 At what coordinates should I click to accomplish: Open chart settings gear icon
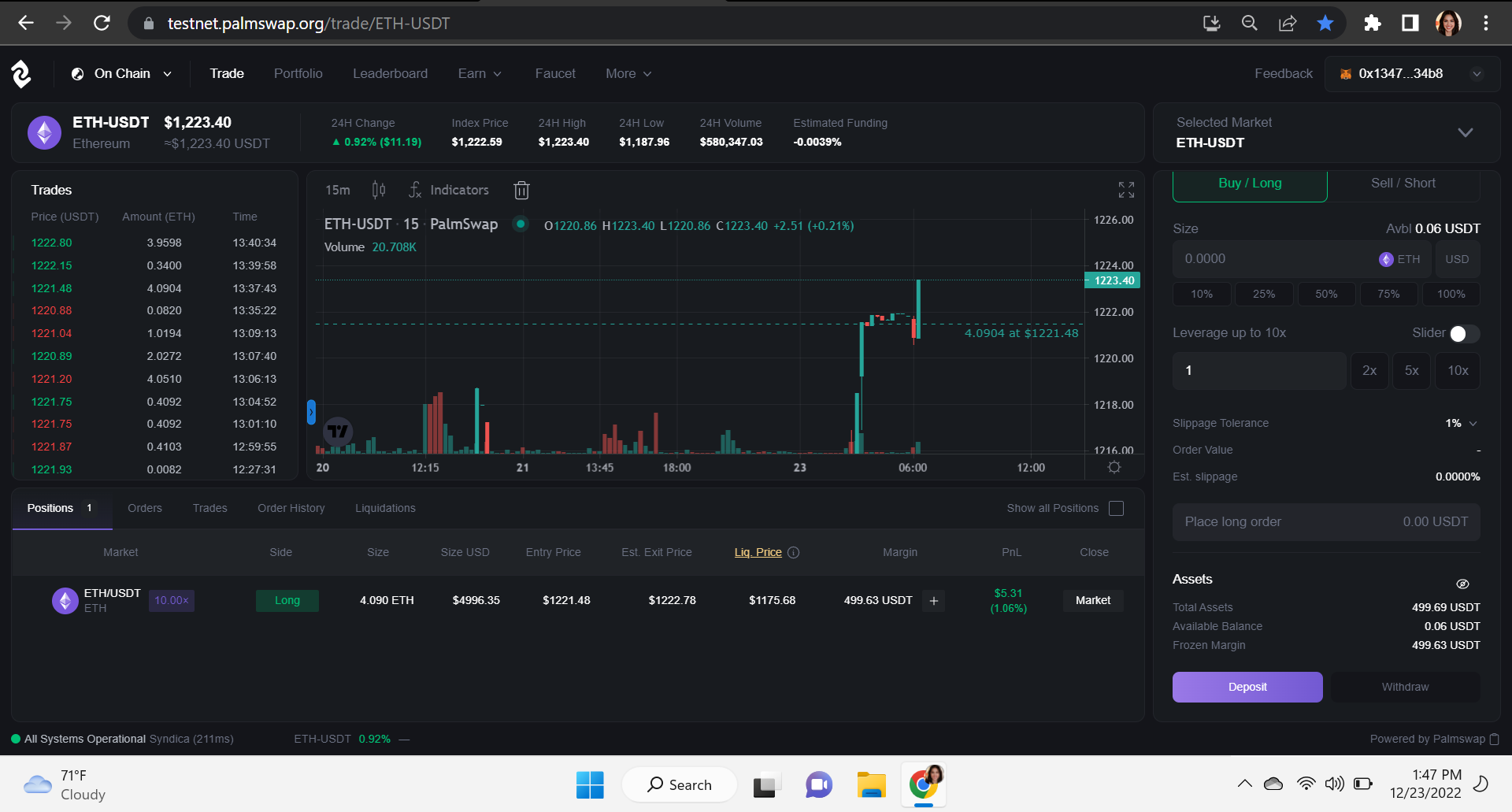point(1114,467)
